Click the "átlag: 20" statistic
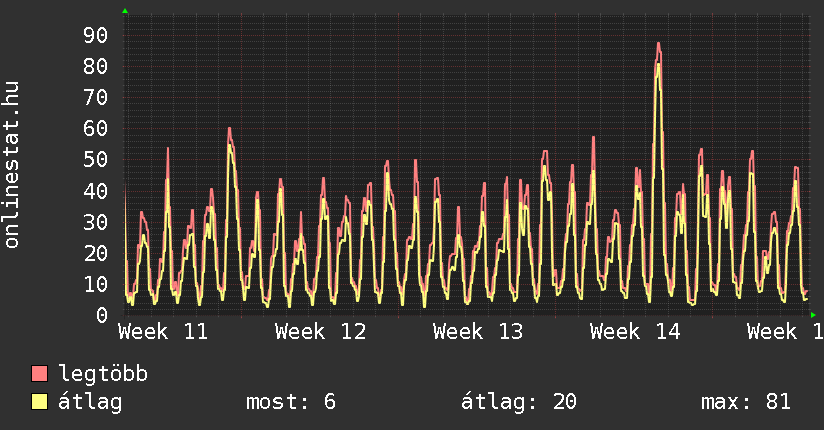824x430 pixels. [x=518, y=402]
